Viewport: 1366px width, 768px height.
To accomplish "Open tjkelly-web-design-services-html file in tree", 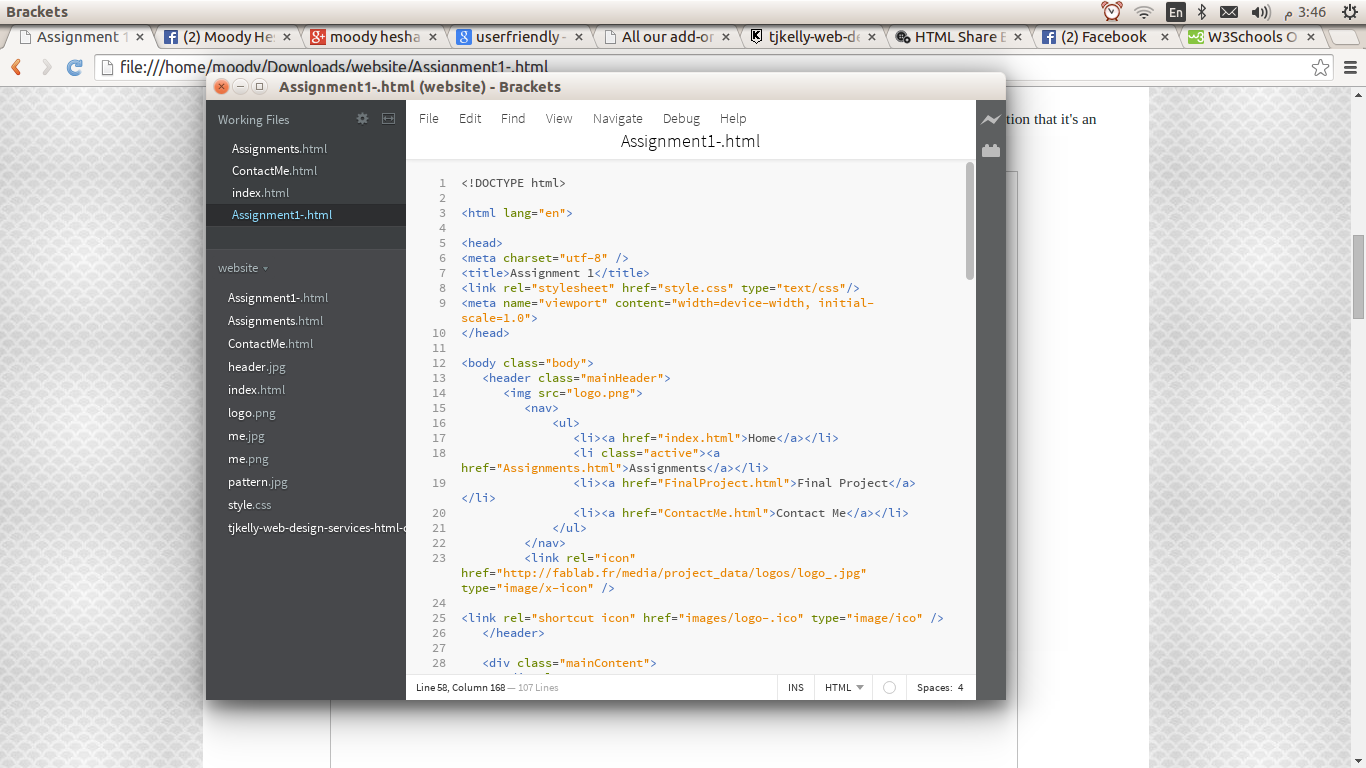I will 316,527.
